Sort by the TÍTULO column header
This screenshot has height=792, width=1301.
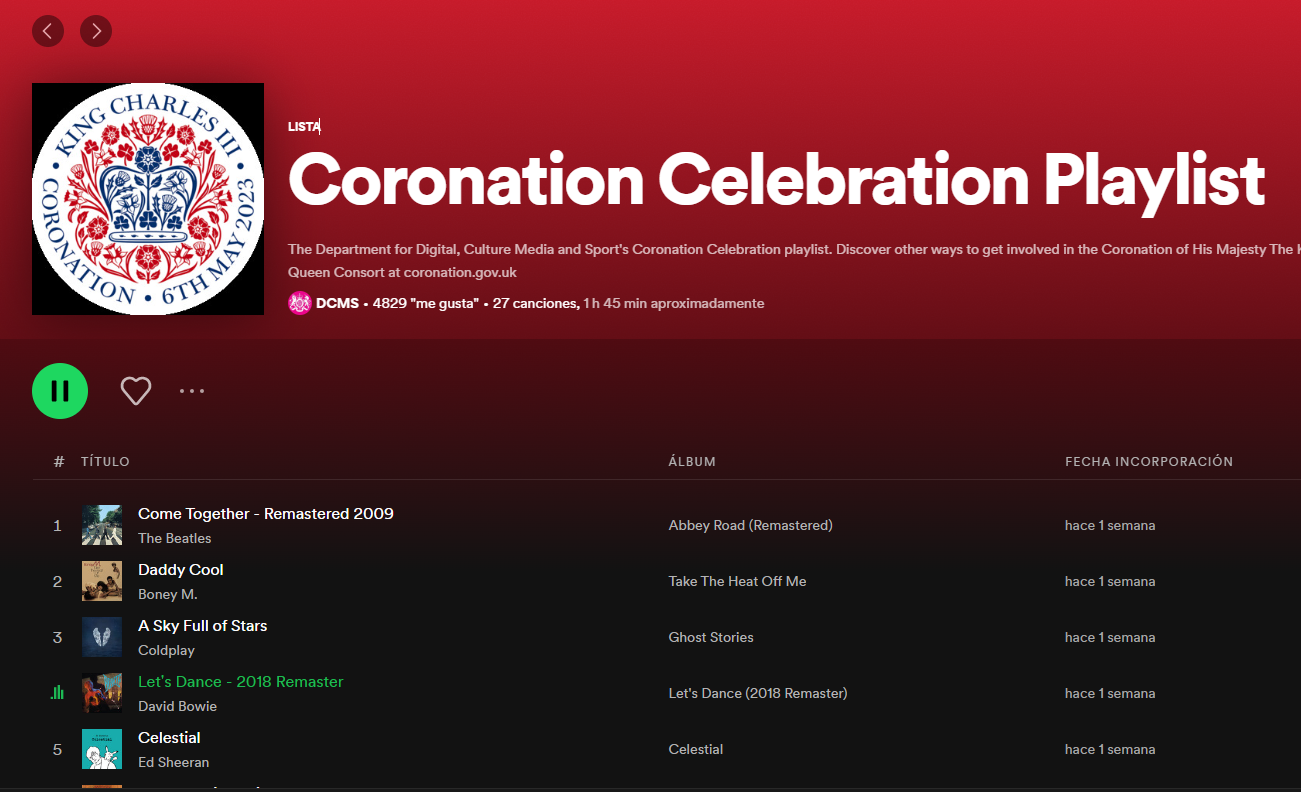pyautogui.click(x=105, y=461)
